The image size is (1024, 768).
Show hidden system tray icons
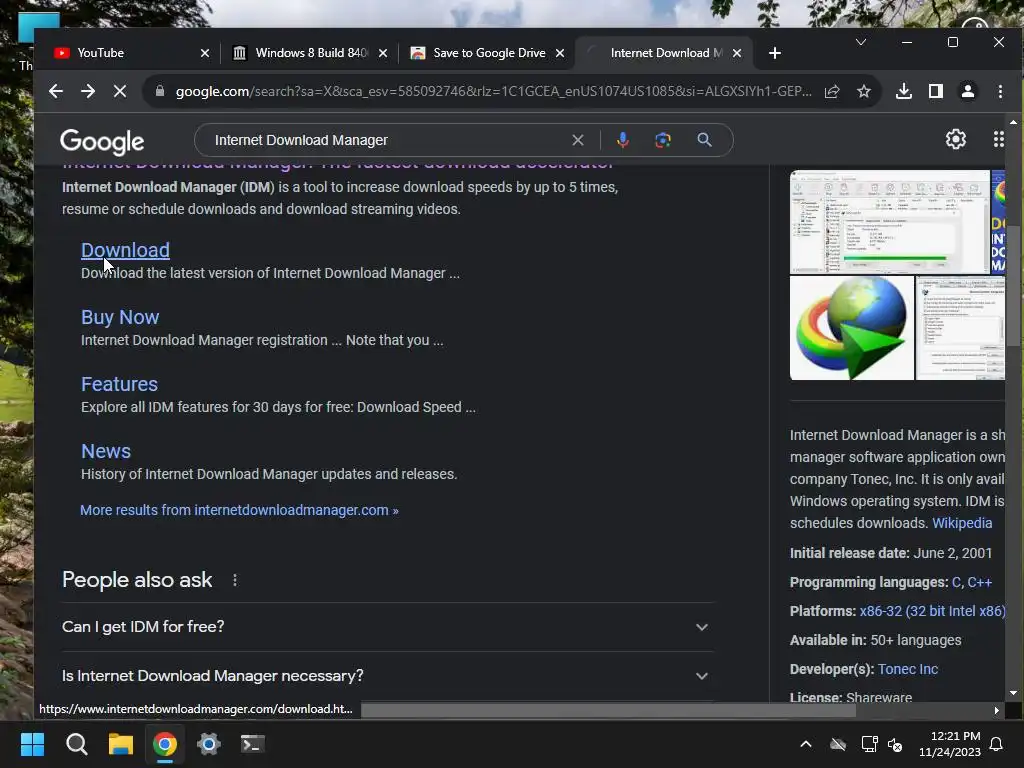click(806, 744)
